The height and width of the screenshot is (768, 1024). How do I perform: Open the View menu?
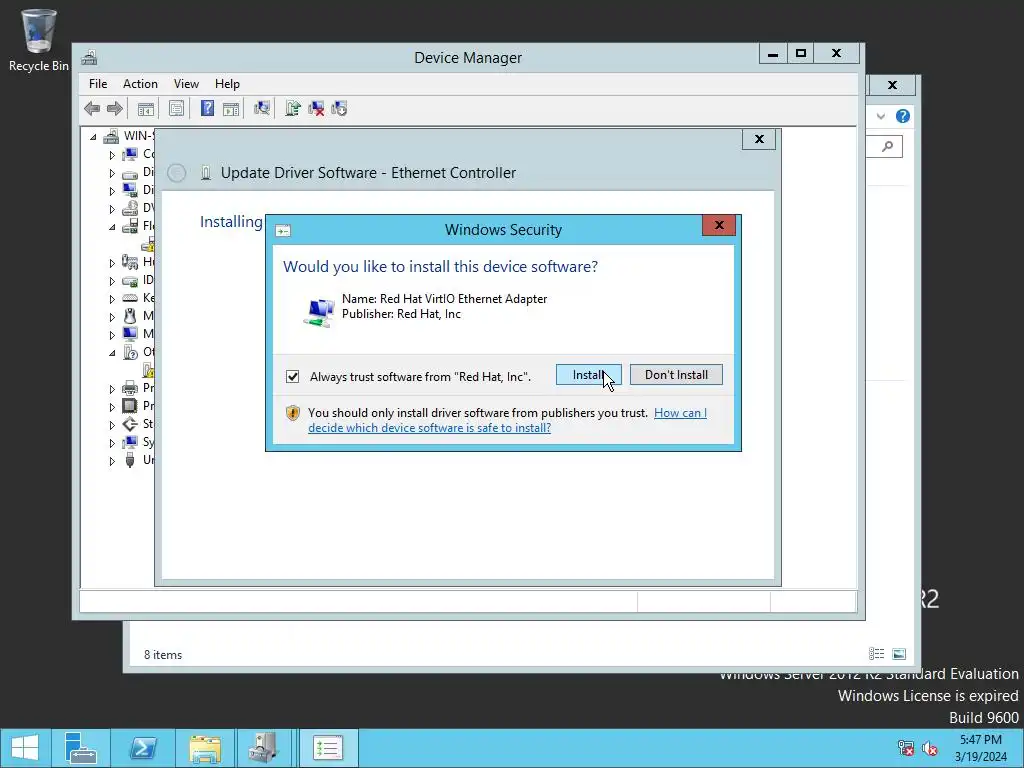186,84
